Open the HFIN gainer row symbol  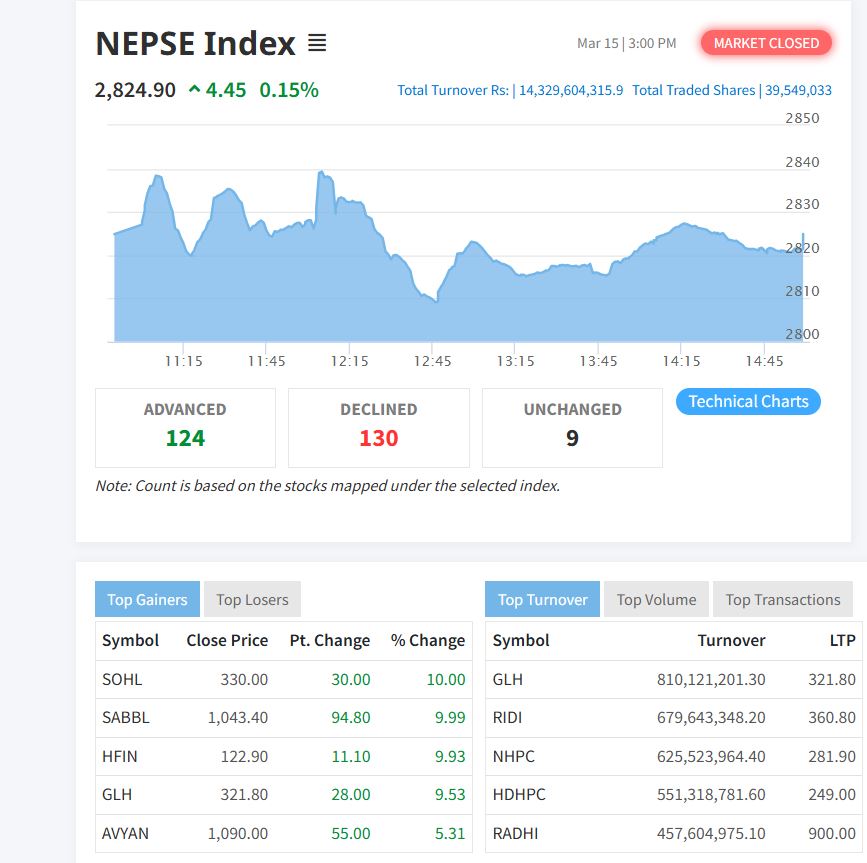click(120, 756)
